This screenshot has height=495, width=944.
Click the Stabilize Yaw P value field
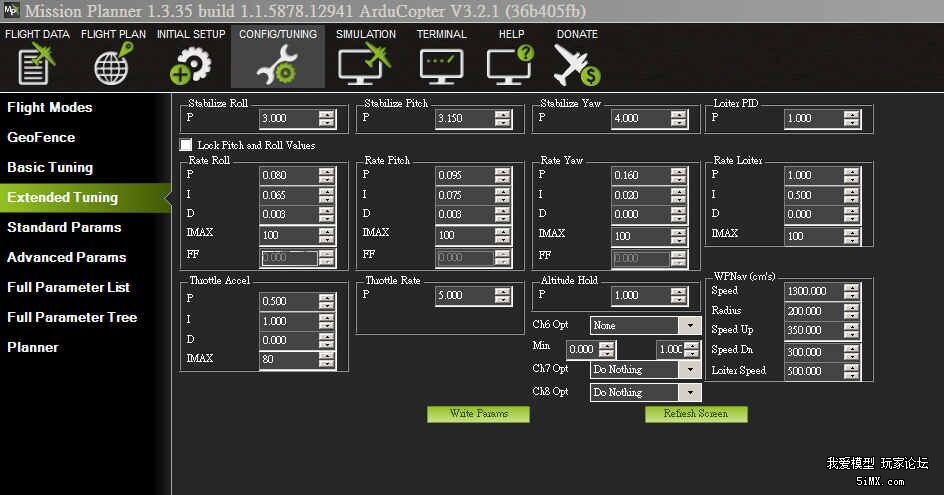coord(641,119)
